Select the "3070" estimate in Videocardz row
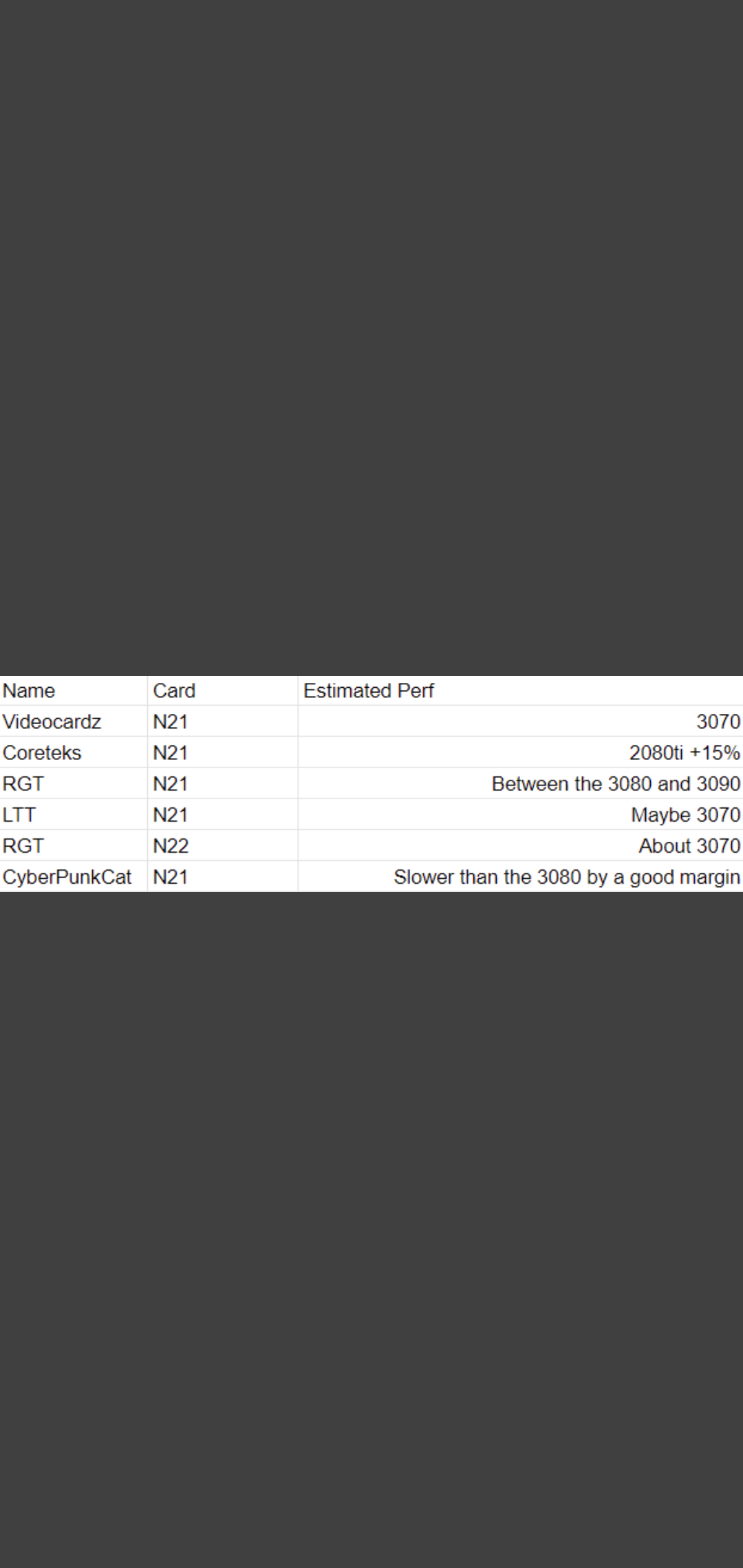The height and width of the screenshot is (1568, 743). [718, 721]
